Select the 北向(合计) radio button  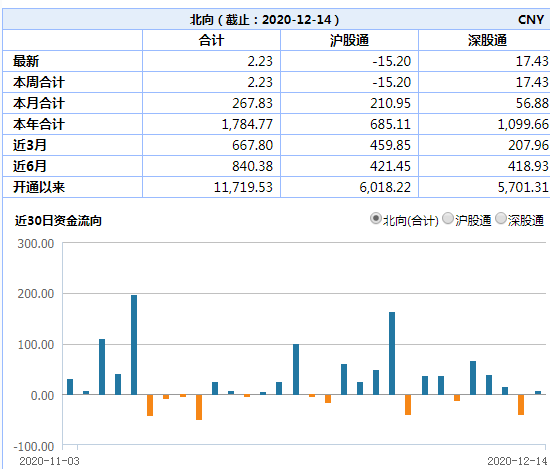pyautogui.click(x=376, y=219)
